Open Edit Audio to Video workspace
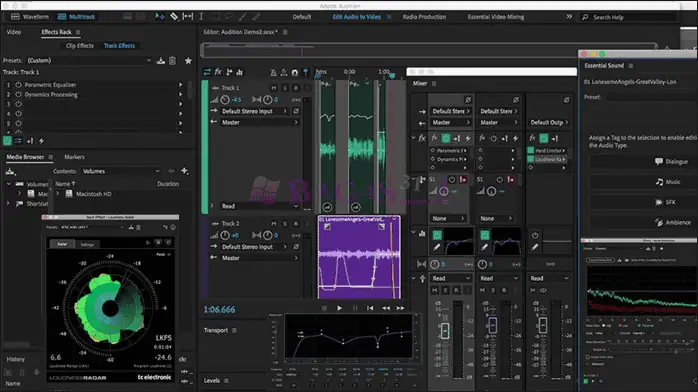The height and width of the screenshot is (392, 698). tap(357, 17)
